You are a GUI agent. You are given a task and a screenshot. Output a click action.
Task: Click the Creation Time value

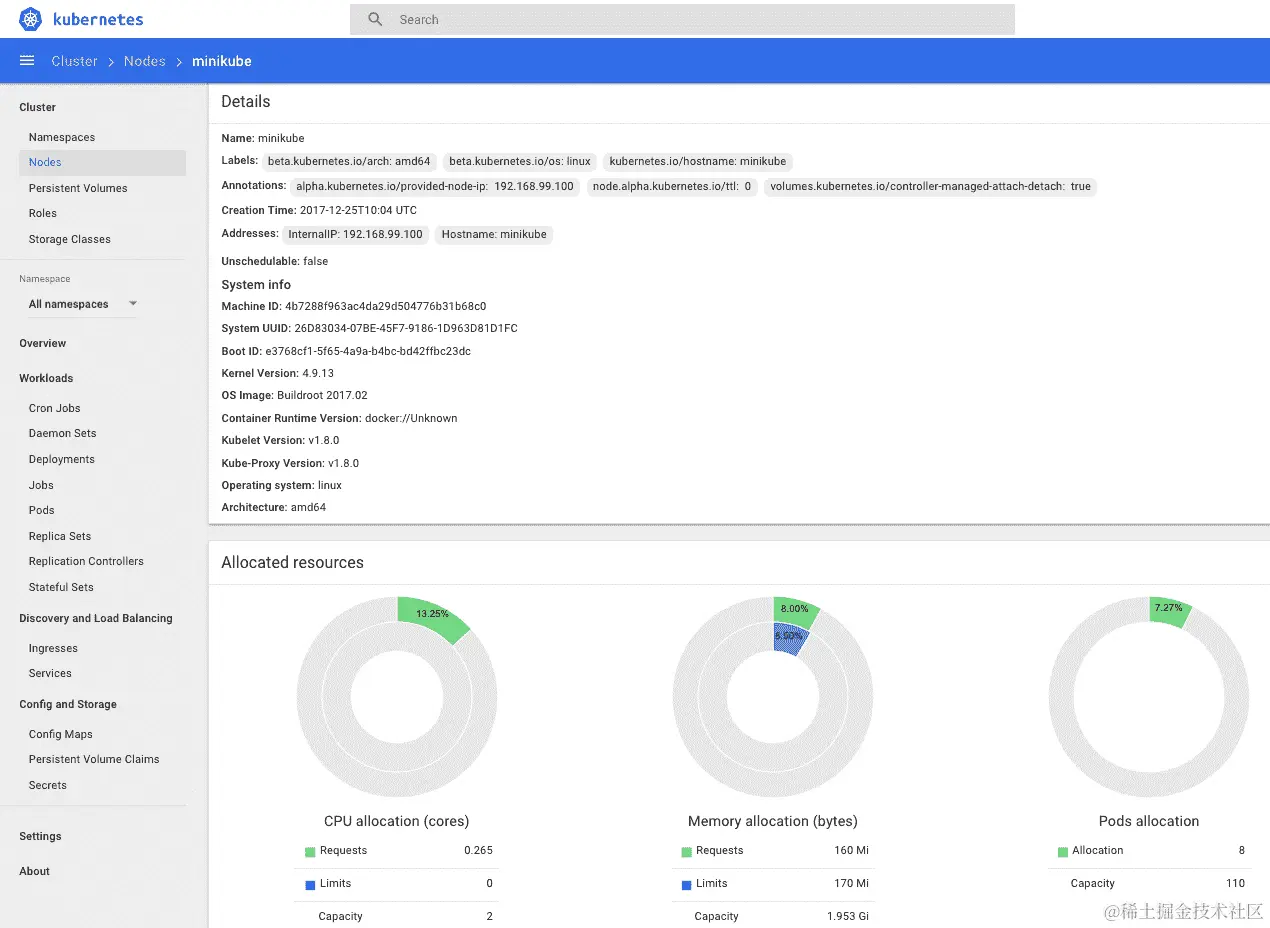pyautogui.click(x=358, y=210)
